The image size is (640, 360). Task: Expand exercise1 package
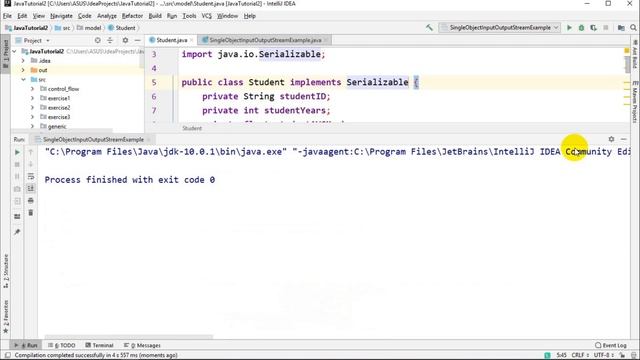(32, 98)
